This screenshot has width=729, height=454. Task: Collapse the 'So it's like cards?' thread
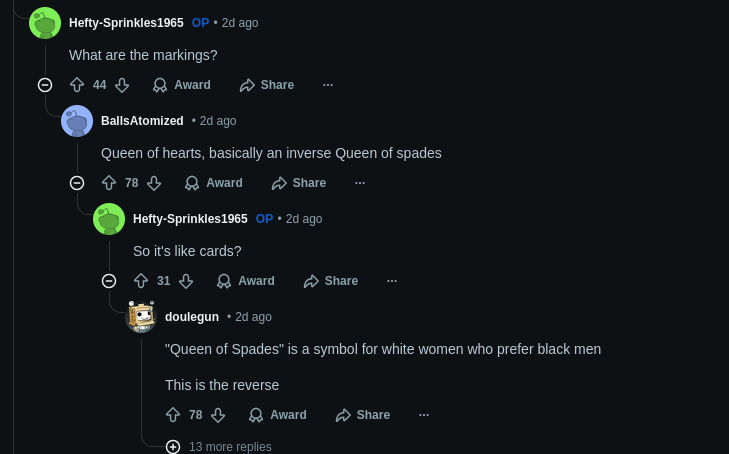click(109, 281)
